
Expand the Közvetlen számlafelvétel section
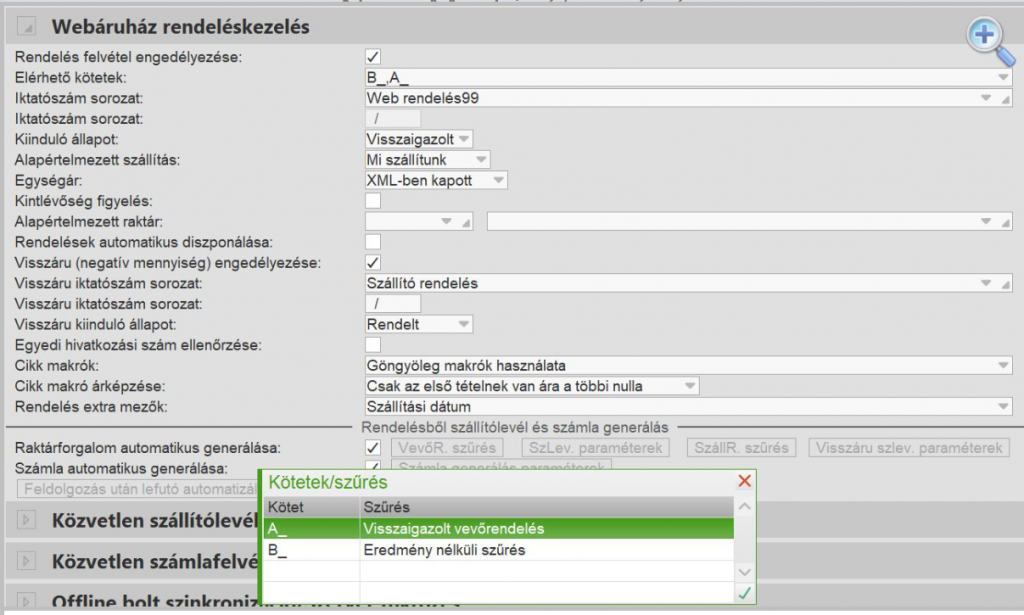coord(27,561)
